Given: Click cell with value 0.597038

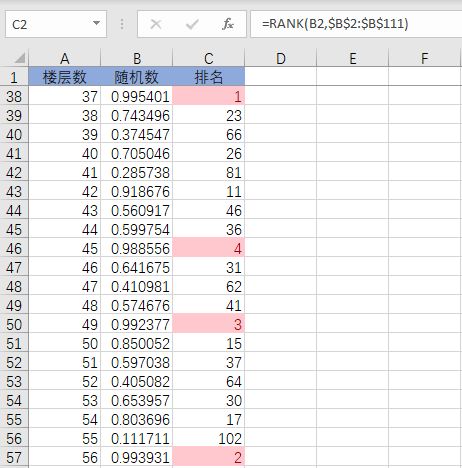Looking at the screenshot, I should coord(137,362).
